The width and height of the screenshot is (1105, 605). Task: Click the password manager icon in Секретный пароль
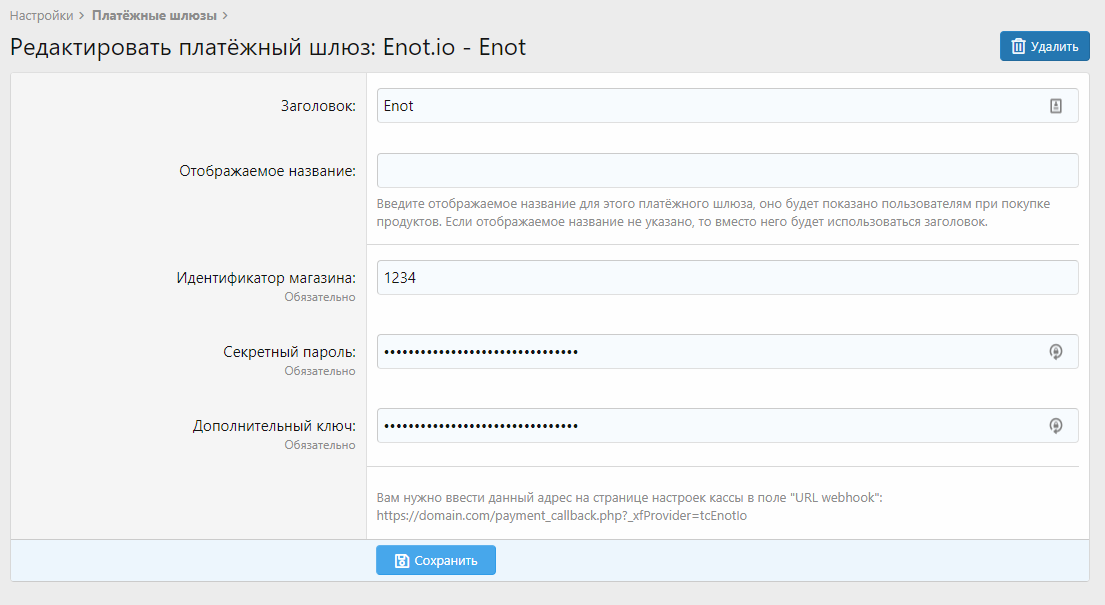click(x=1055, y=351)
